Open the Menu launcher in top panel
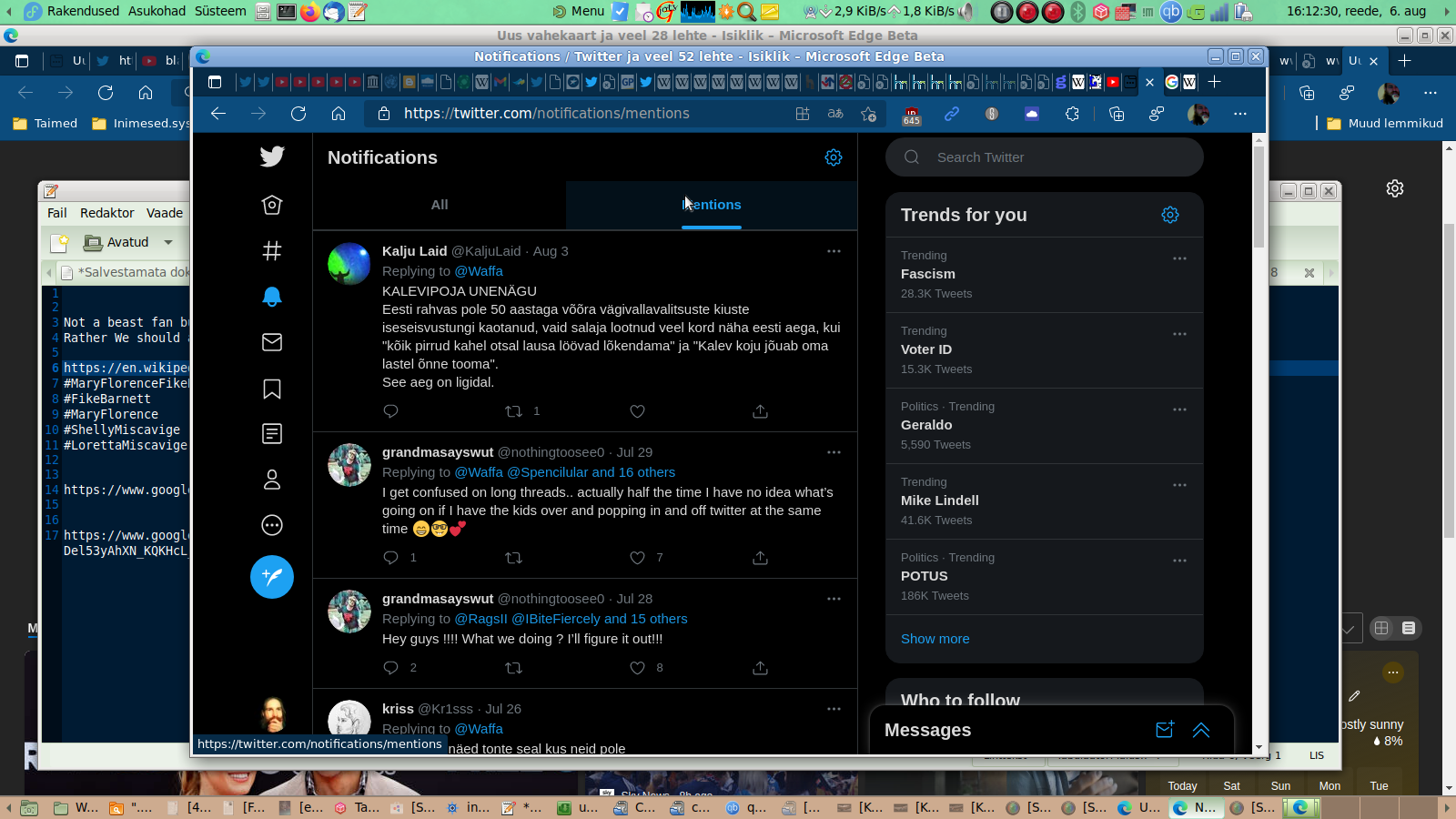Viewport: 1456px width, 819px height. pos(579,11)
